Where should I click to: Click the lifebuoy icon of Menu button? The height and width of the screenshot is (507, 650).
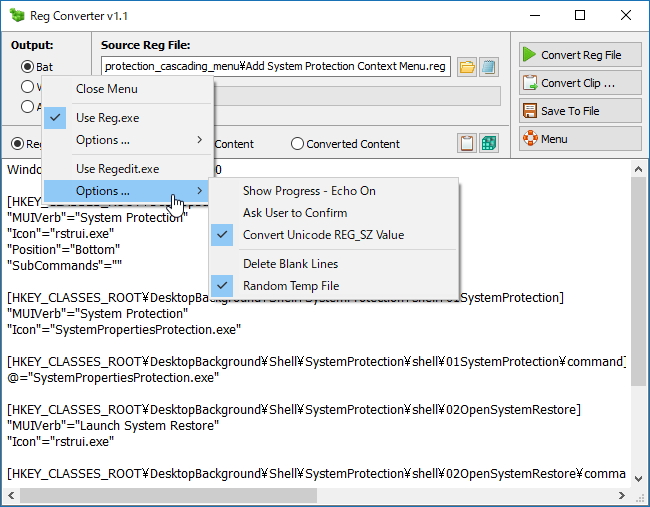point(530,138)
